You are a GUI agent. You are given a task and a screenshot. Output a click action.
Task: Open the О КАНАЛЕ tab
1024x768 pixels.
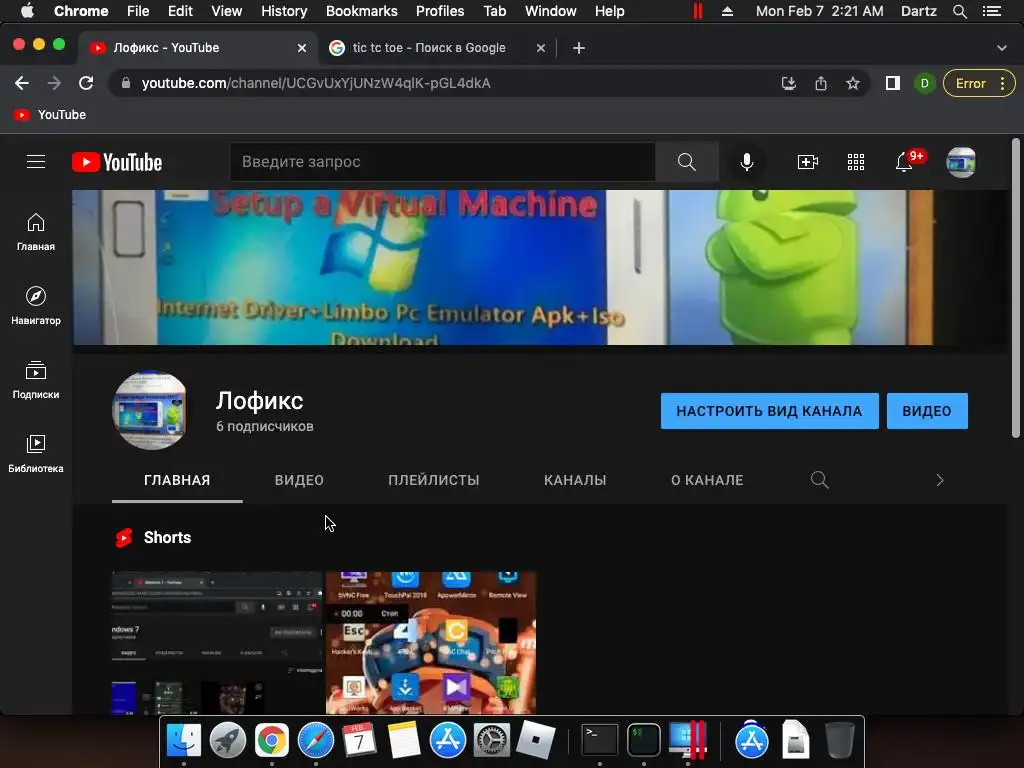(x=707, y=480)
